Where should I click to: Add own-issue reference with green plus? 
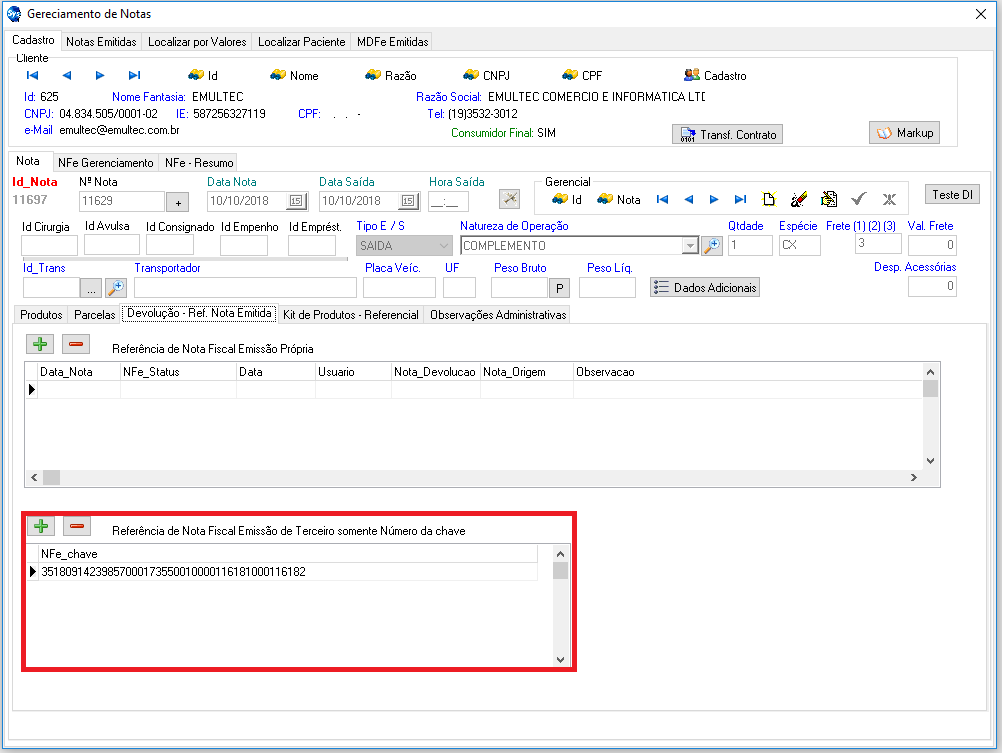(x=40, y=344)
